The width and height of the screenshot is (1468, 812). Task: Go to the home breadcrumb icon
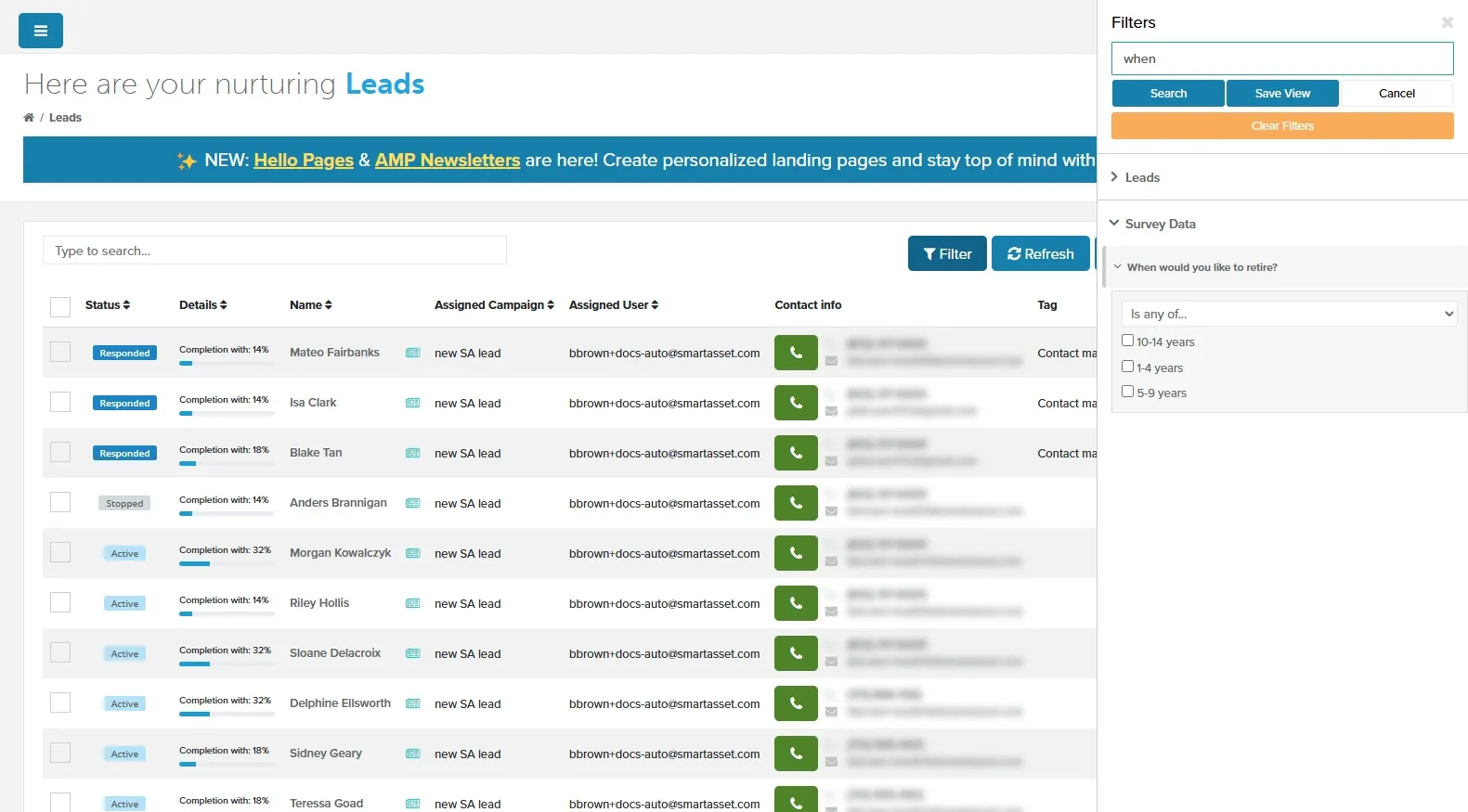tap(29, 118)
